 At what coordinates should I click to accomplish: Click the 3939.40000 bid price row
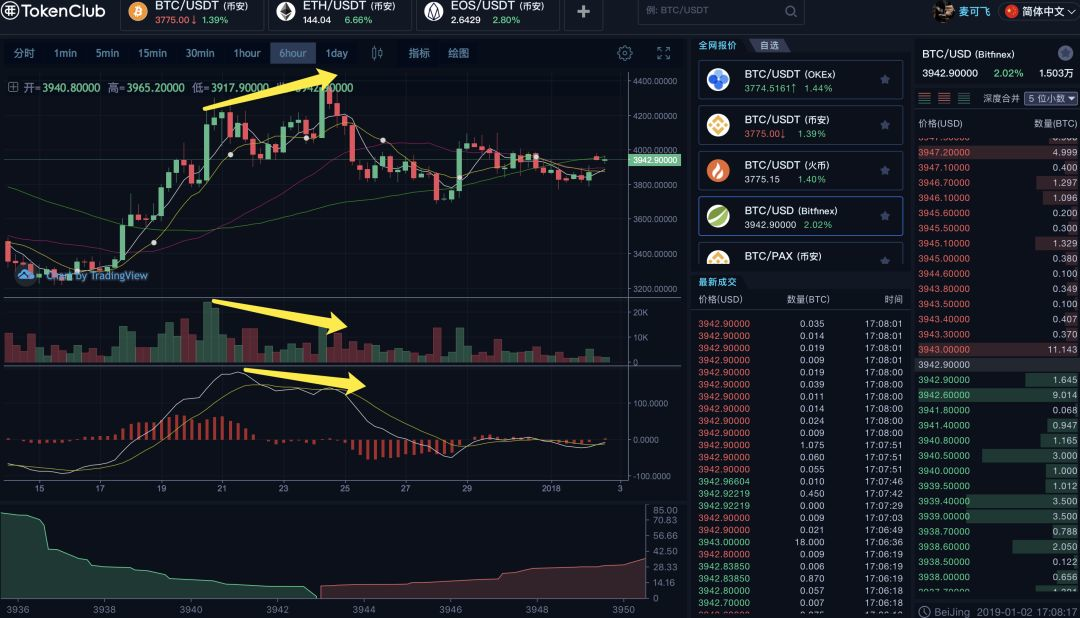997,501
